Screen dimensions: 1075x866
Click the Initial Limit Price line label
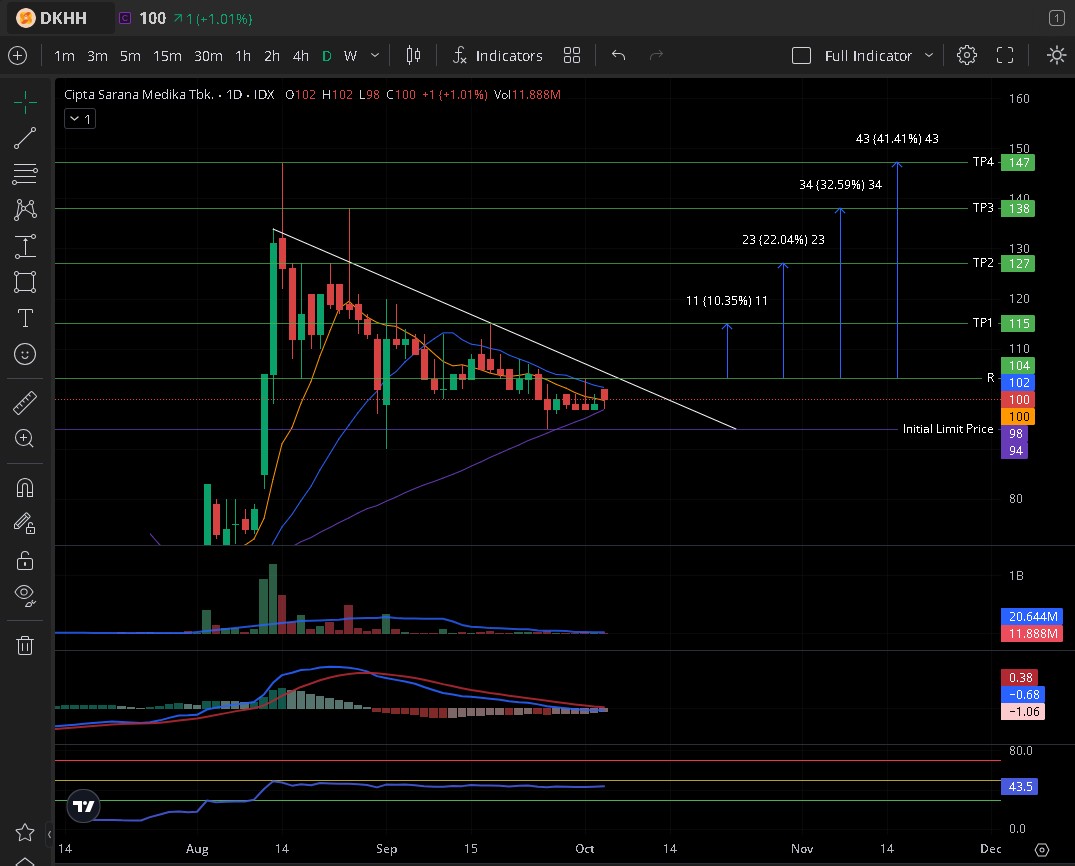pyautogui.click(x=947, y=429)
